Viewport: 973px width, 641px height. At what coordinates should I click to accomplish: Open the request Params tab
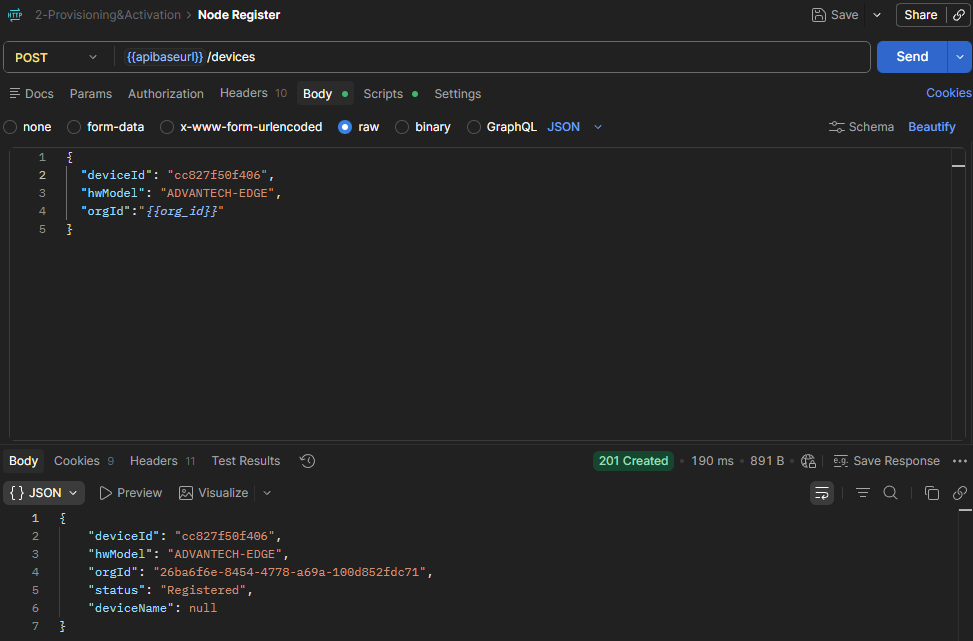91,94
